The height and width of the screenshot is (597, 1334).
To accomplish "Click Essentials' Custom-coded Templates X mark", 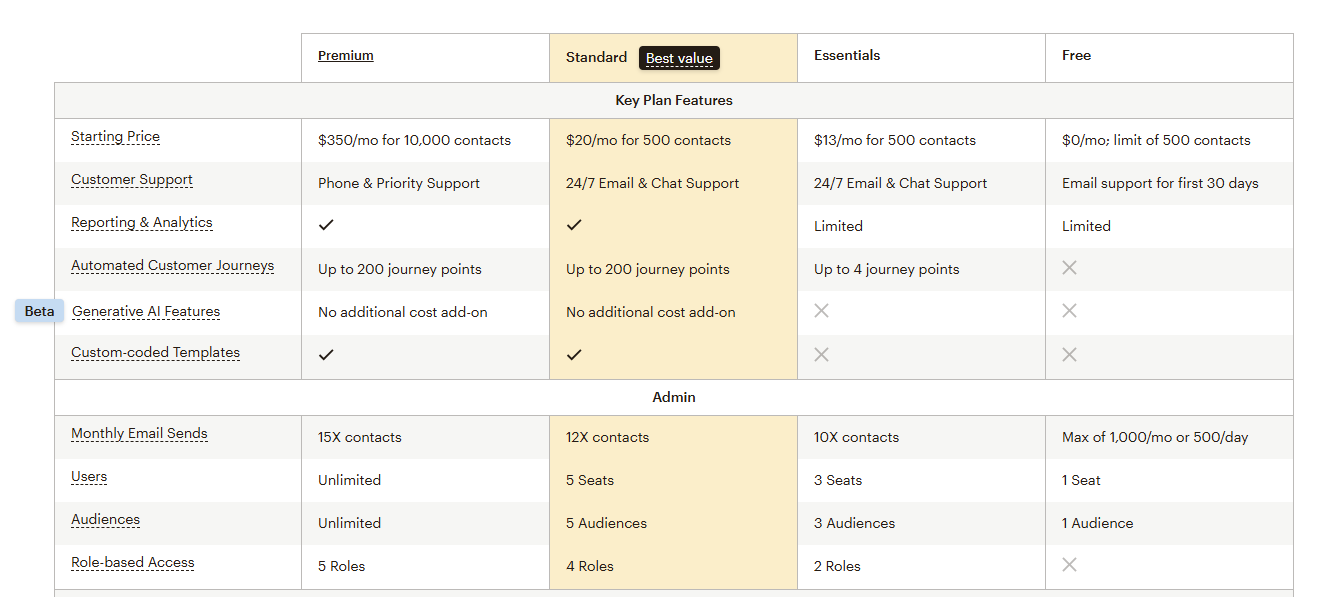I will click(821, 354).
